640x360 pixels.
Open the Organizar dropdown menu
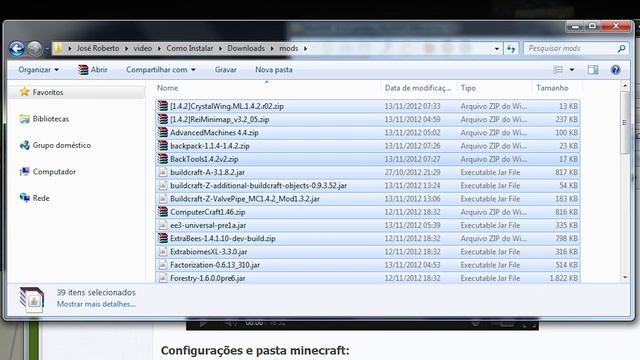click(x=38, y=70)
